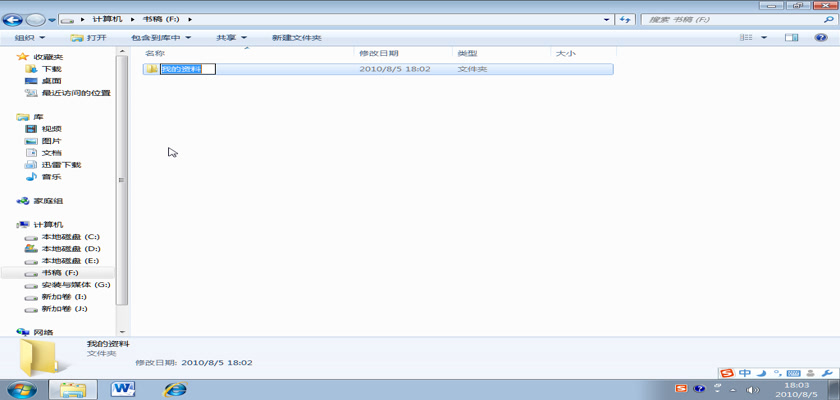Screen dimensions: 840x400
Task: Click the 名称 (Name) column header
Action: pos(156,53)
